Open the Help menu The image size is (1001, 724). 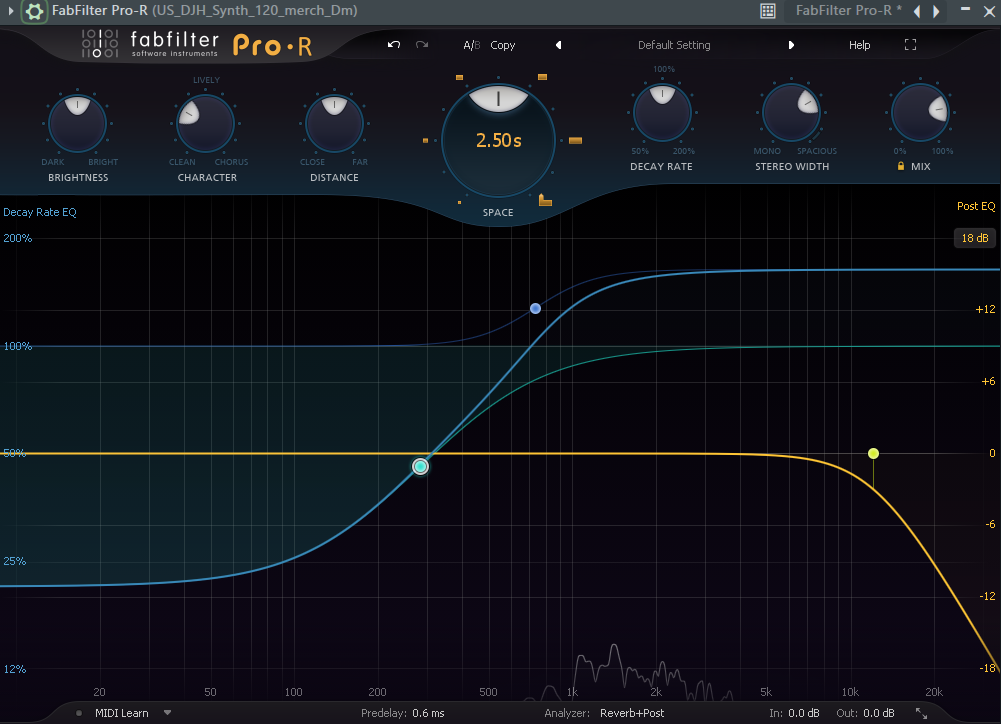pyautogui.click(x=859, y=45)
